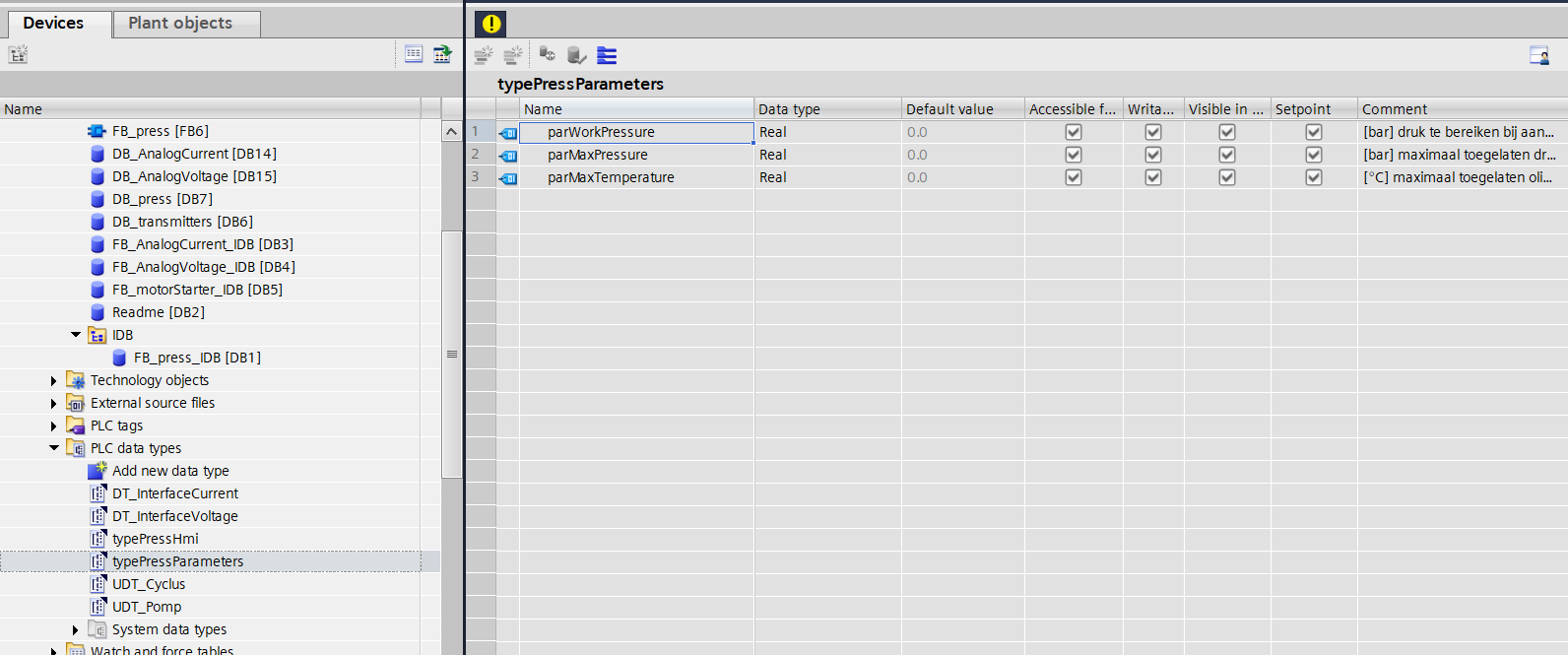Click the External source files folder icon
The image size is (1568, 655).
pos(76,403)
